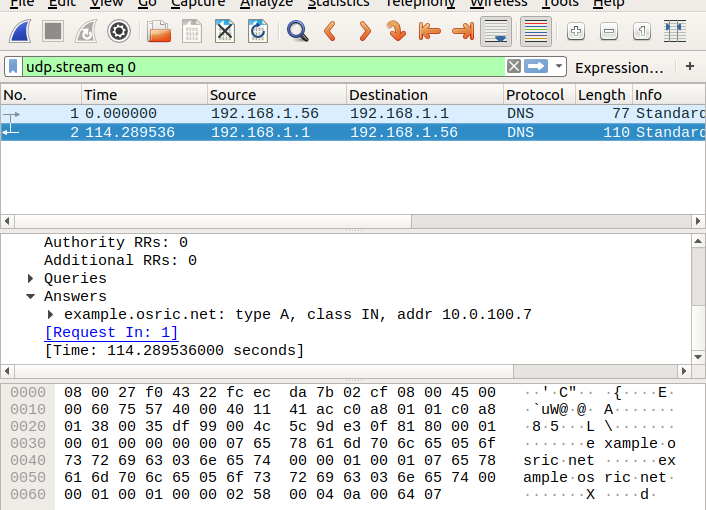Click packet details scroll down arrow

pyautogui.click(x=698, y=357)
